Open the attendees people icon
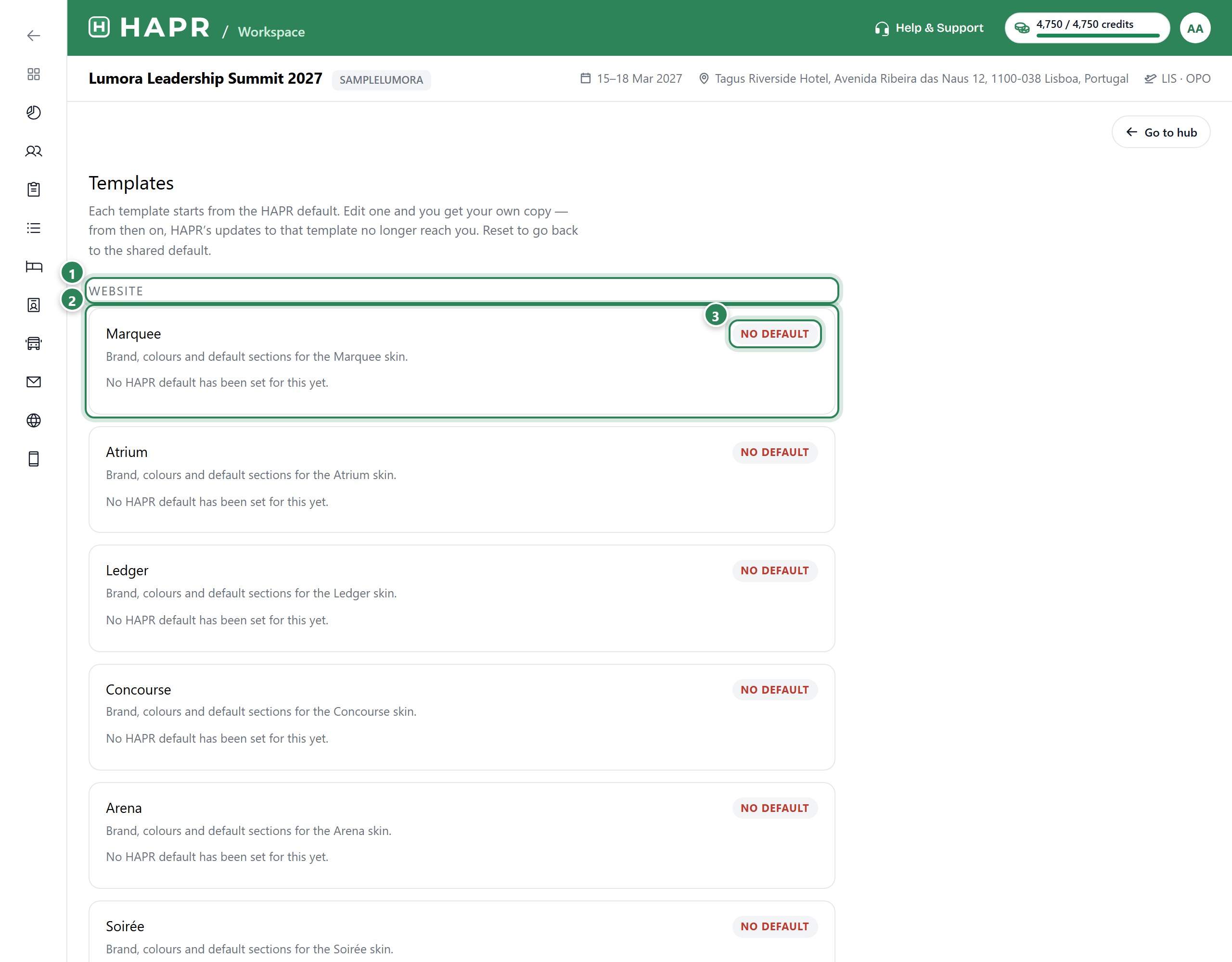 pyautogui.click(x=34, y=151)
